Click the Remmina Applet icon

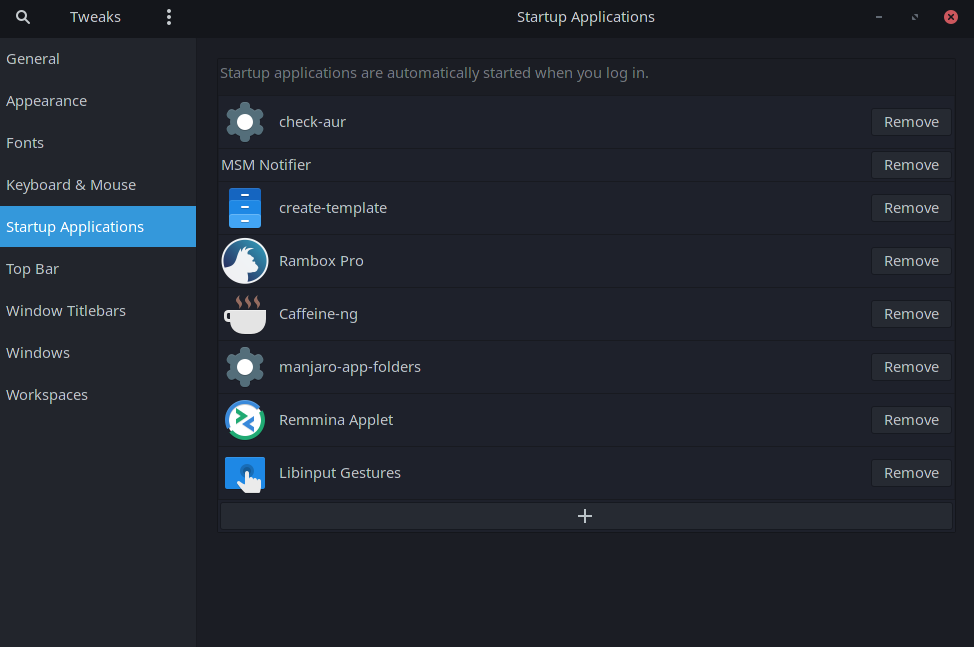tap(245, 420)
